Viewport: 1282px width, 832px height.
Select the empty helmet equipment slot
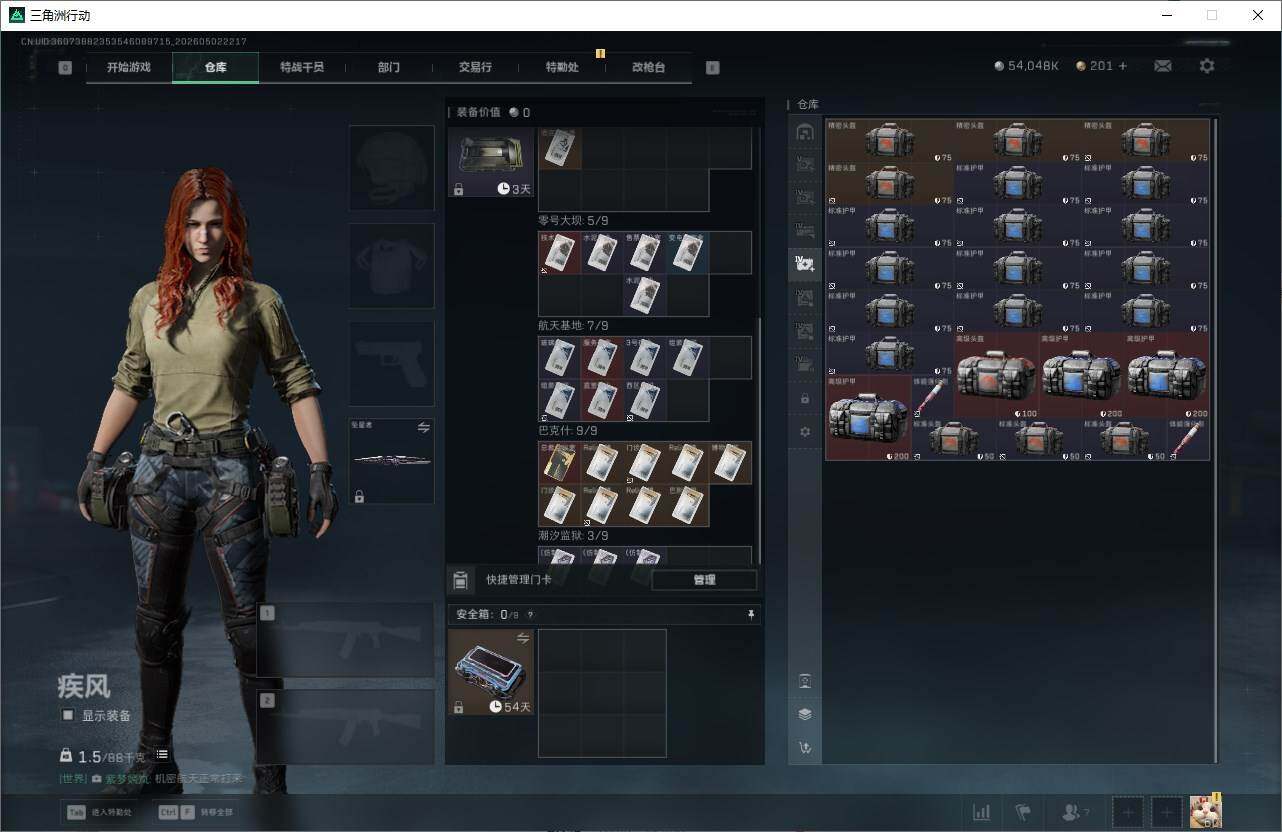(x=391, y=167)
